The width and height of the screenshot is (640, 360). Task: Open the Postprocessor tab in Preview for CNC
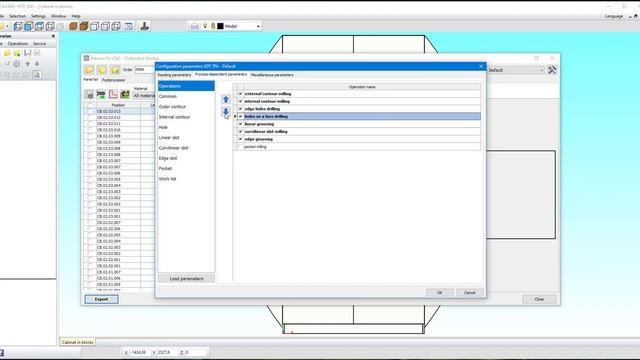[113, 80]
